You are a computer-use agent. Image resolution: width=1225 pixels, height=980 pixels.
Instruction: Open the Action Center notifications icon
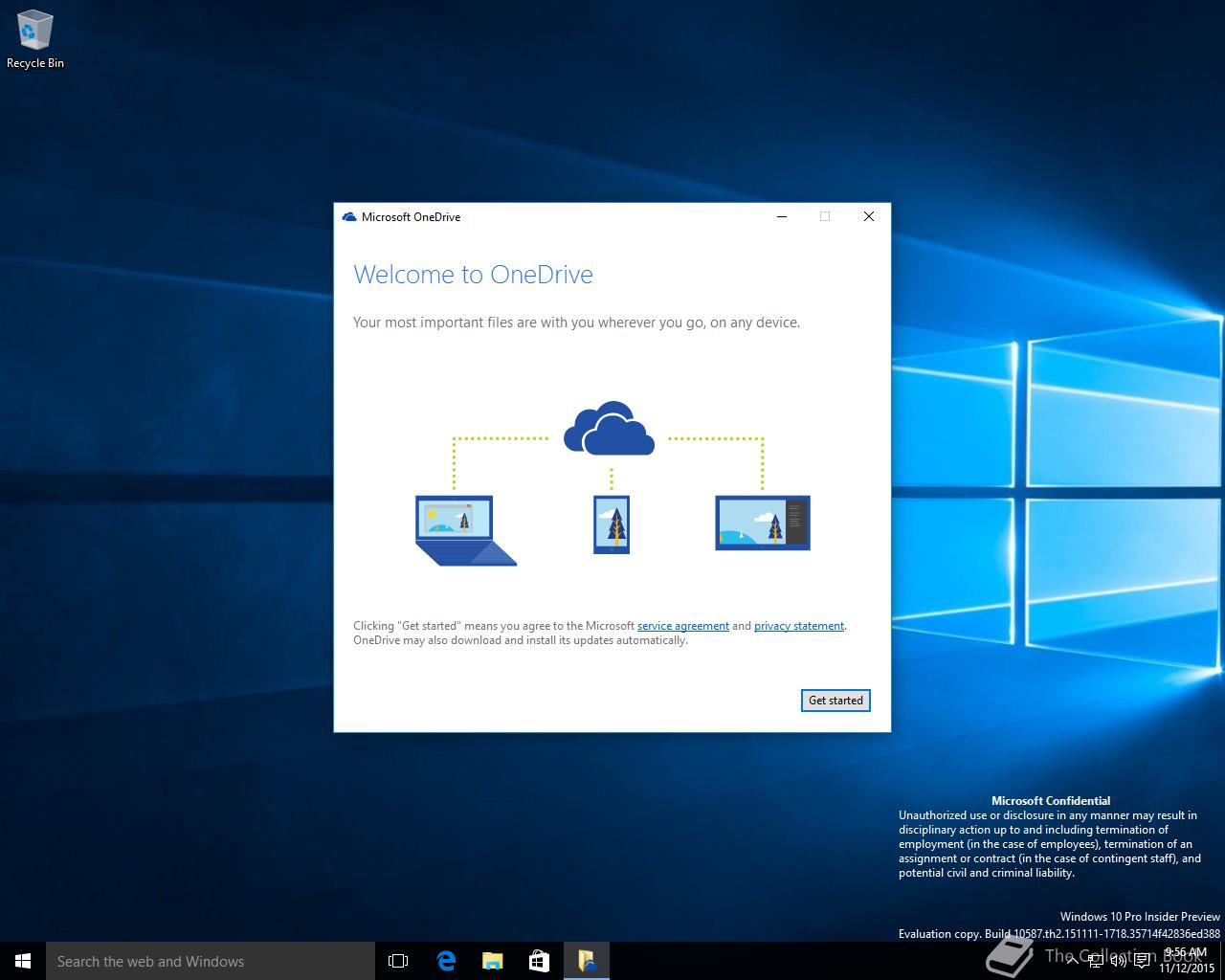[1142, 961]
